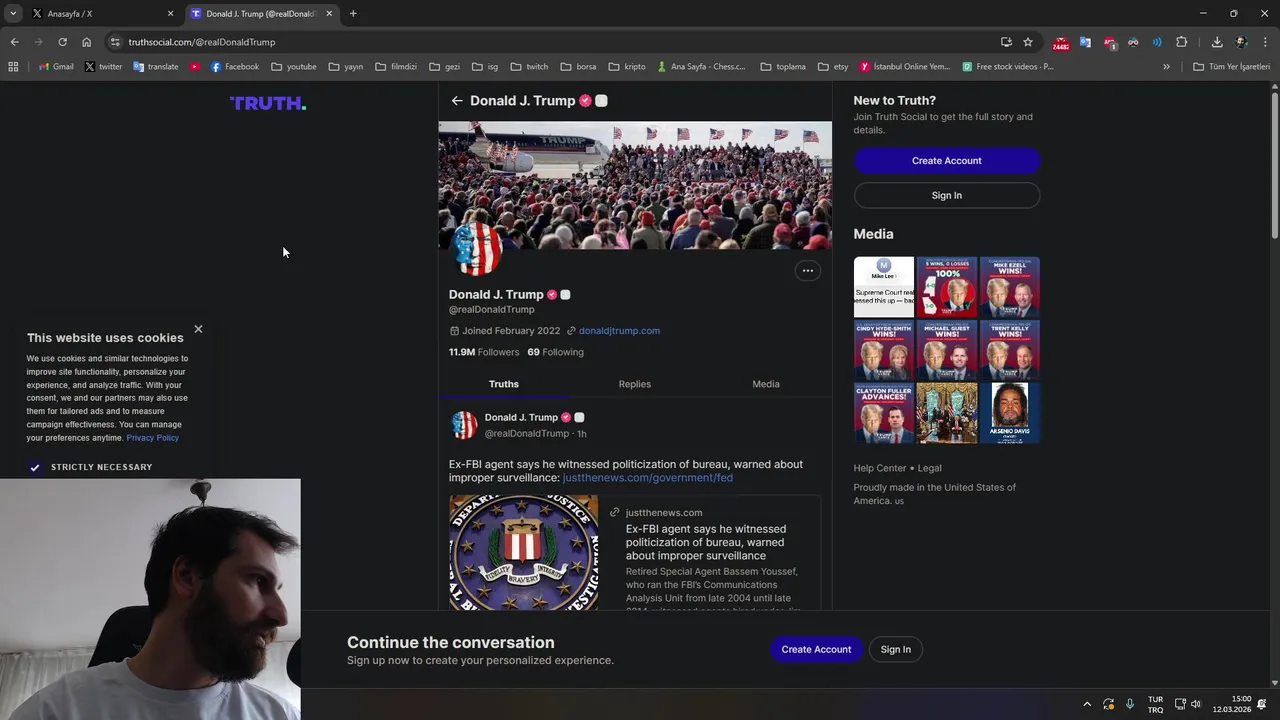Open the Chrome three-dot menu
This screenshot has width=1280, height=720.
click(1265, 42)
